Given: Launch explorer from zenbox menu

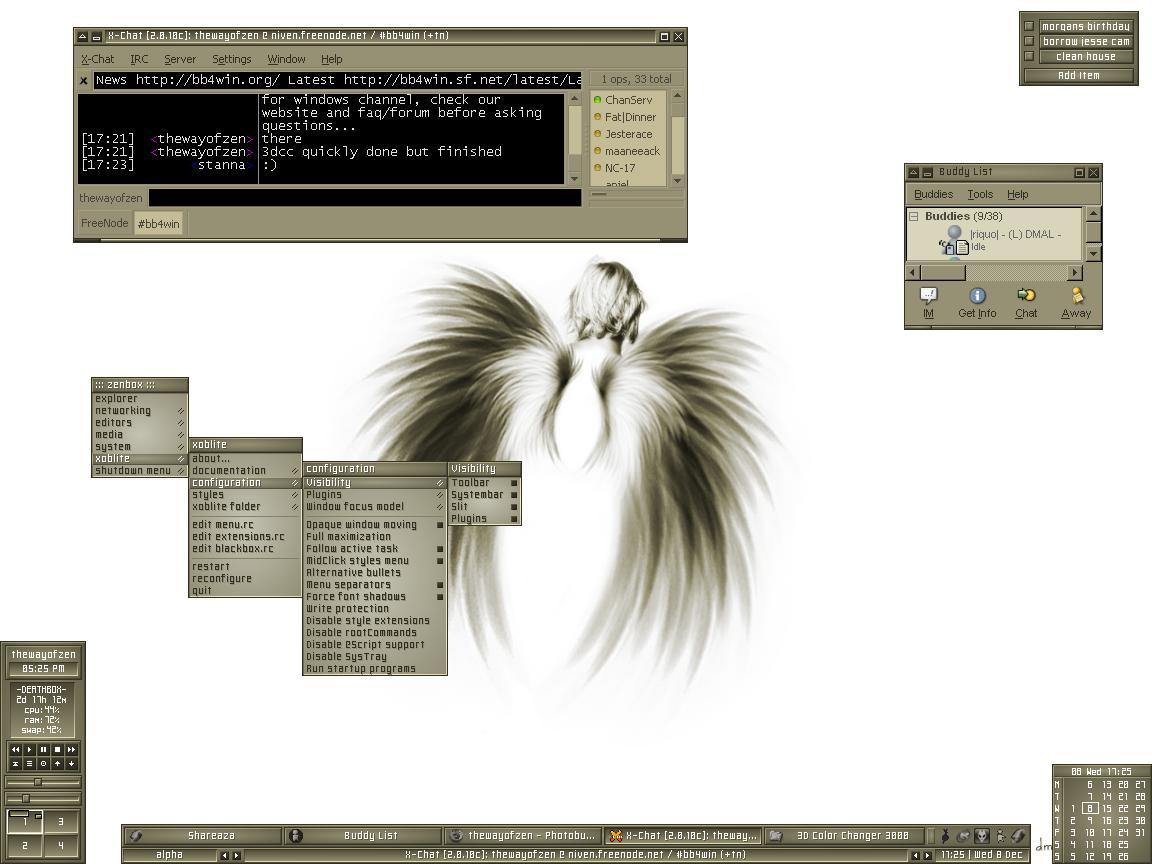Looking at the screenshot, I should (x=140, y=399).
